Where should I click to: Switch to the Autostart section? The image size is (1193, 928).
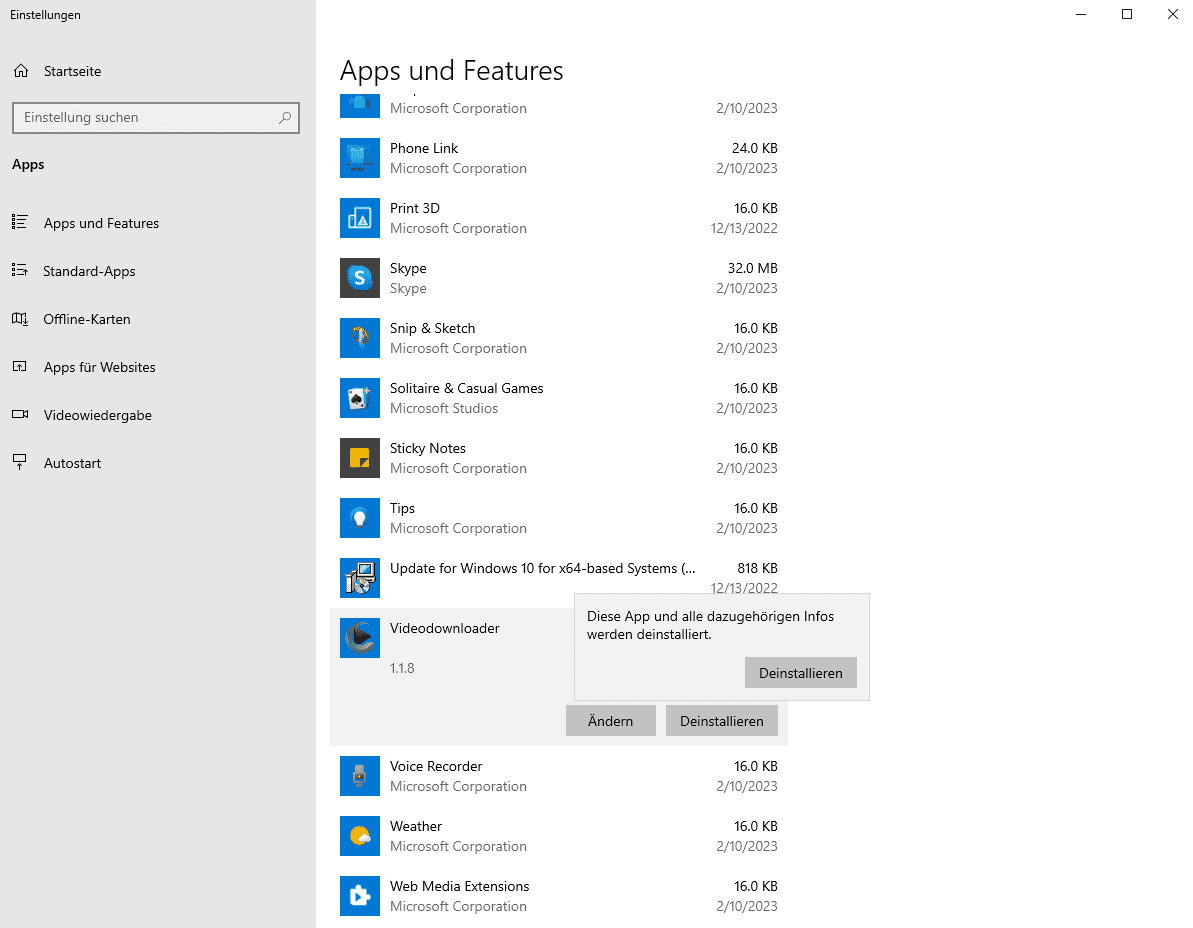(x=70, y=462)
